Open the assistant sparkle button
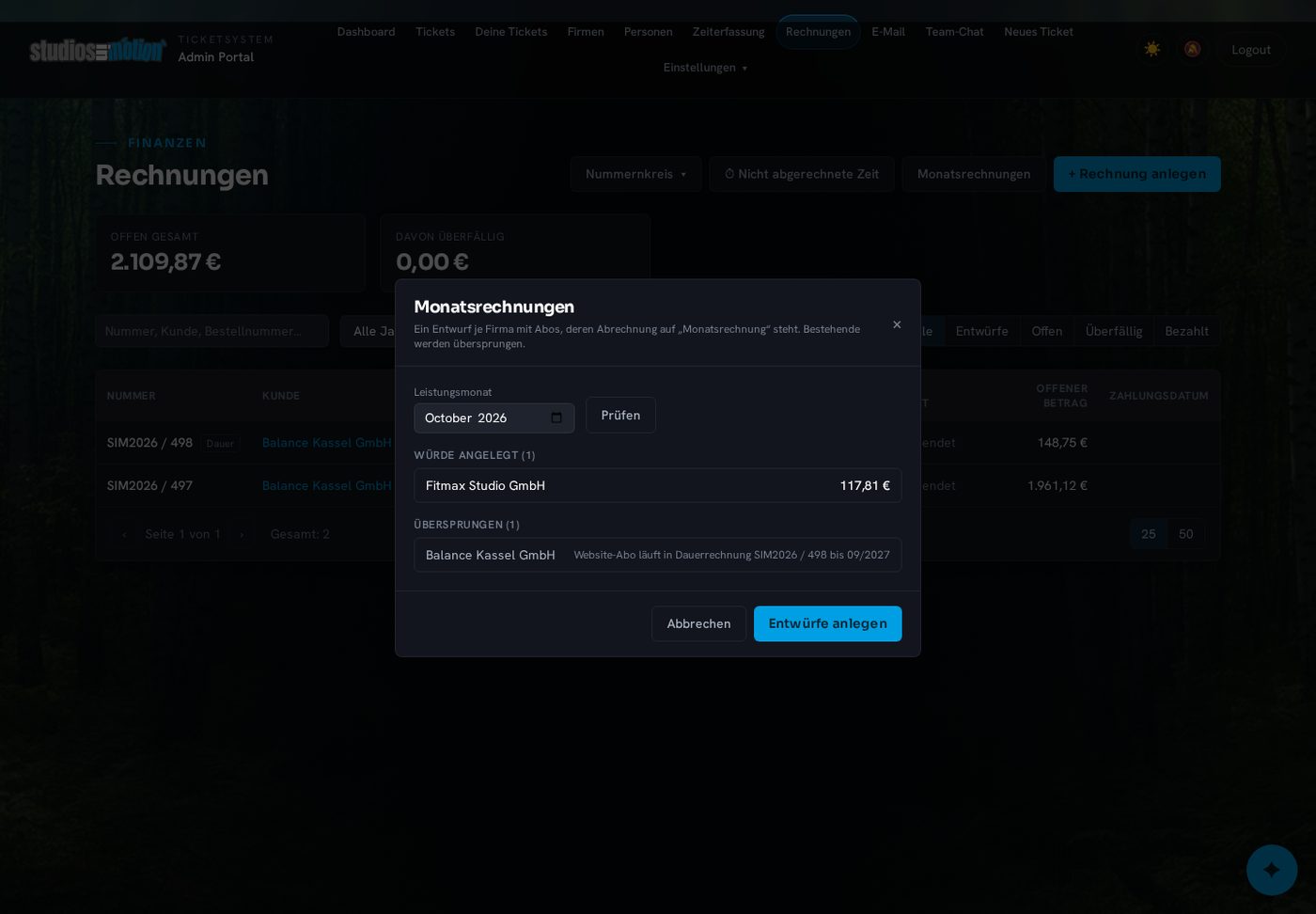The width and height of the screenshot is (1316, 914). pyautogui.click(x=1272, y=870)
